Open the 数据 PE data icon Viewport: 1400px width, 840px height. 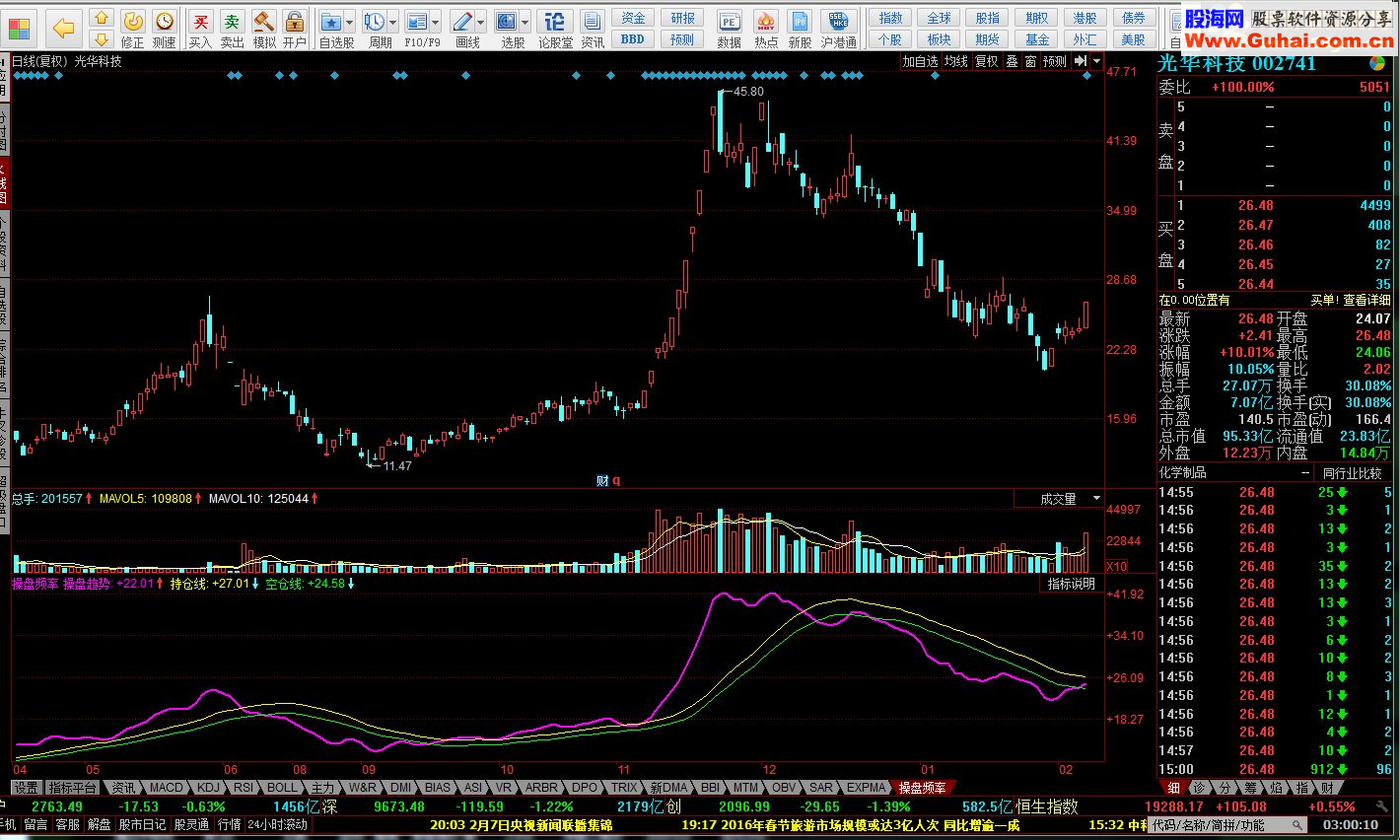pos(729,22)
